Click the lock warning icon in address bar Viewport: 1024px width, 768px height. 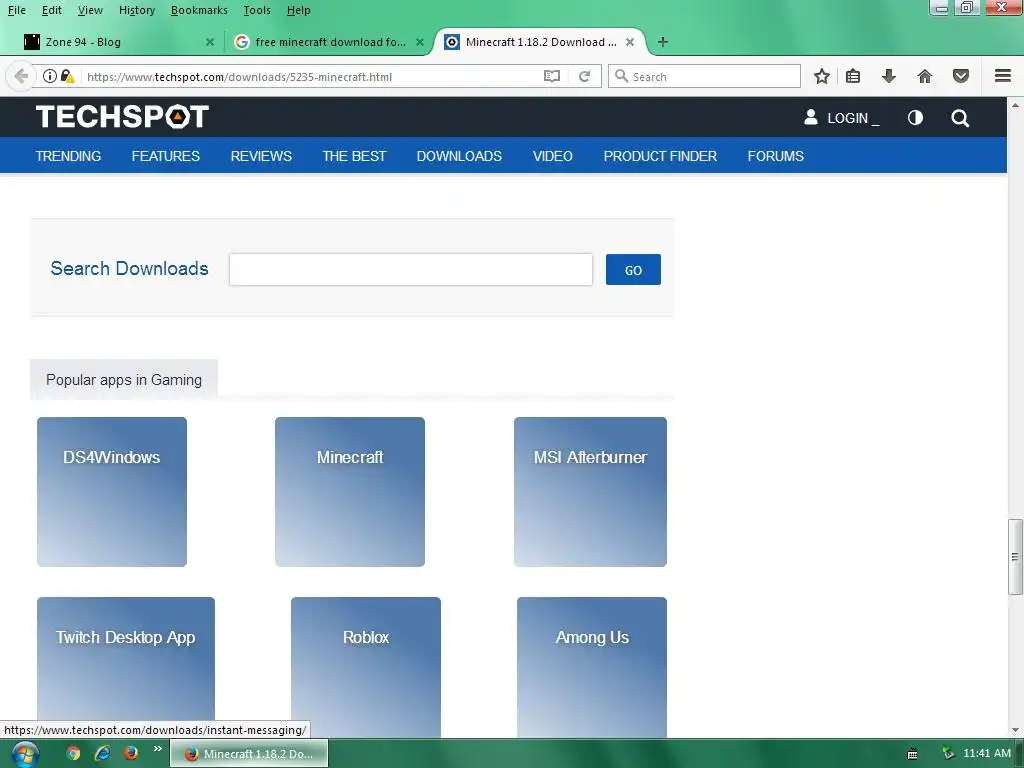67,76
